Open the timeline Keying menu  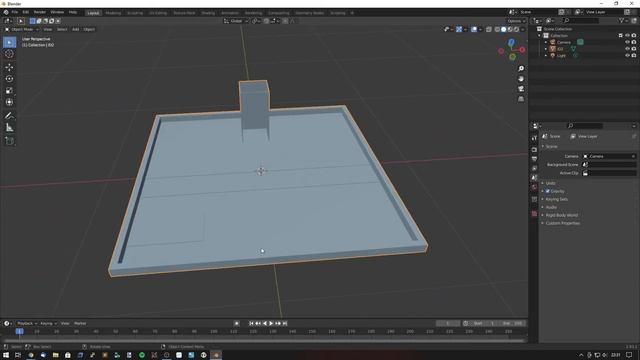tap(48, 323)
